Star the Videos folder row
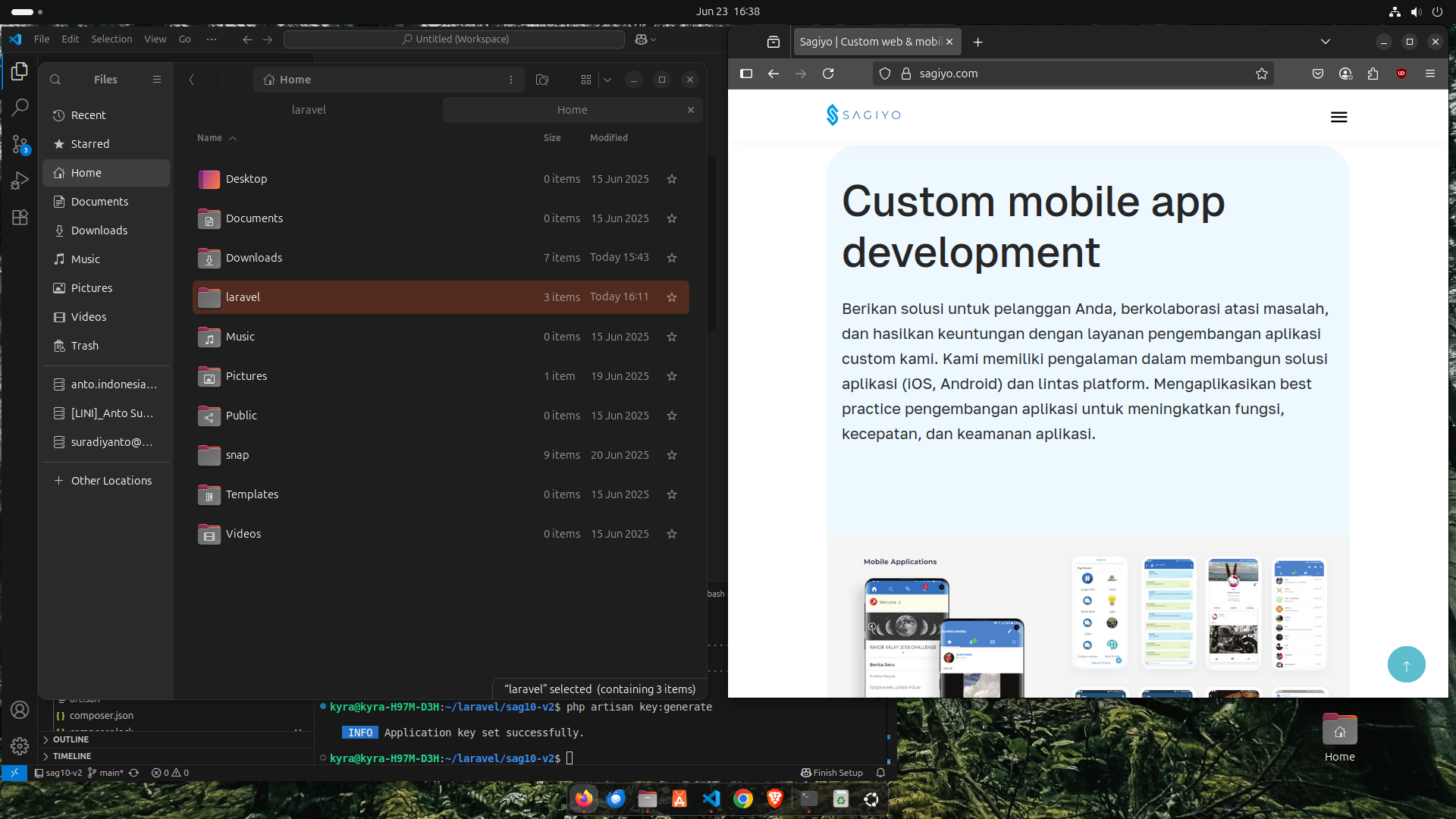The width and height of the screenshot is (1456, 819). pos(672,534)
